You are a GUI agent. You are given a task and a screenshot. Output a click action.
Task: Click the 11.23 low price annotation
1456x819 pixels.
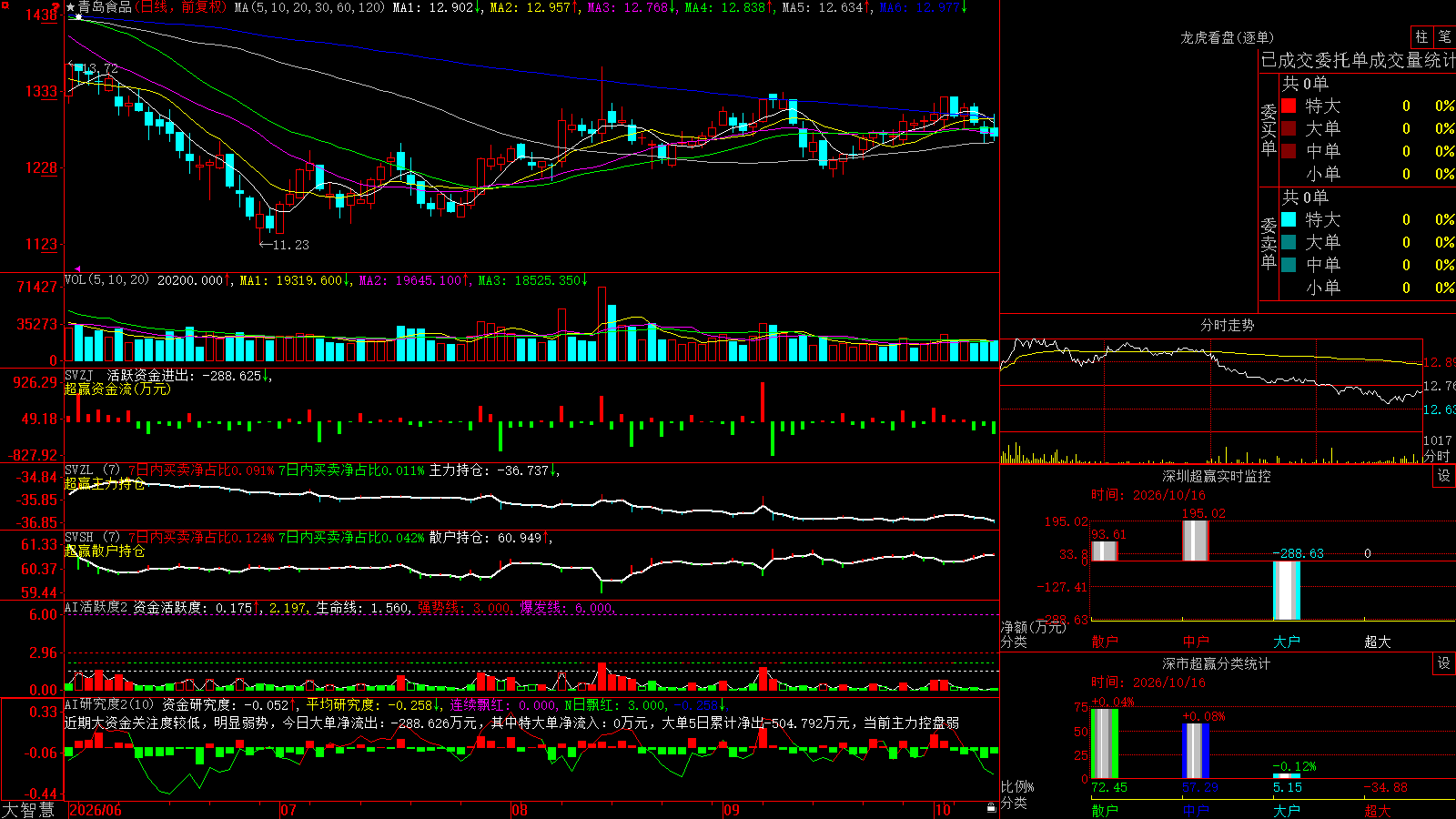(x=284, y=245)
